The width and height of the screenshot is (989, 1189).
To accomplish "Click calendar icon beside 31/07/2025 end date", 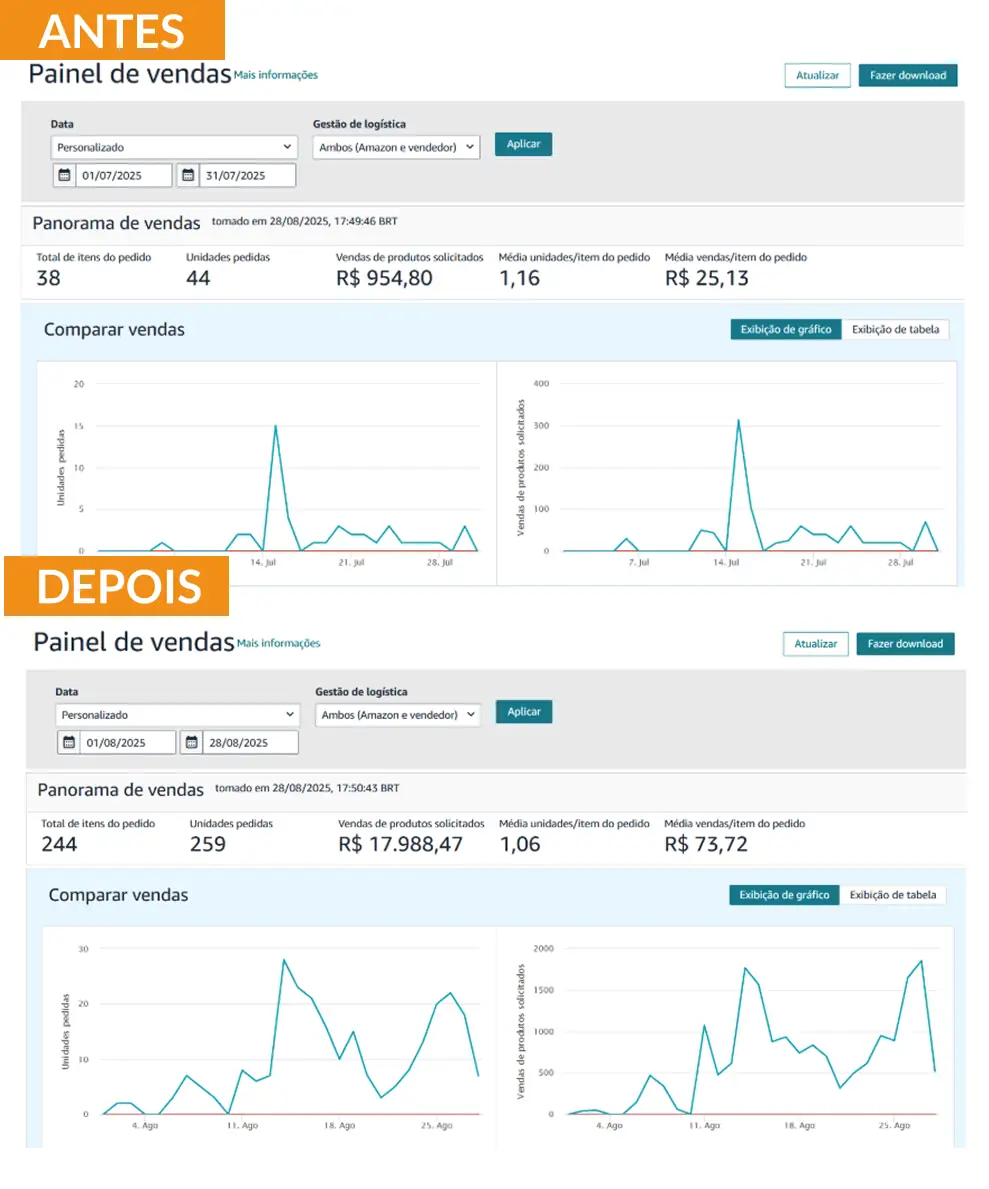I will [x=188, y=175].
